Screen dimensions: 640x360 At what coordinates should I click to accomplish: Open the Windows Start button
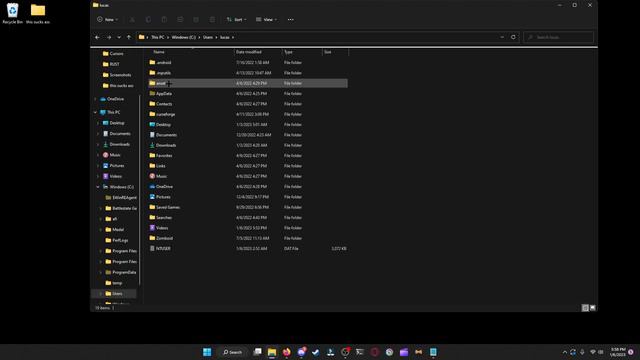tap(207, 352)
